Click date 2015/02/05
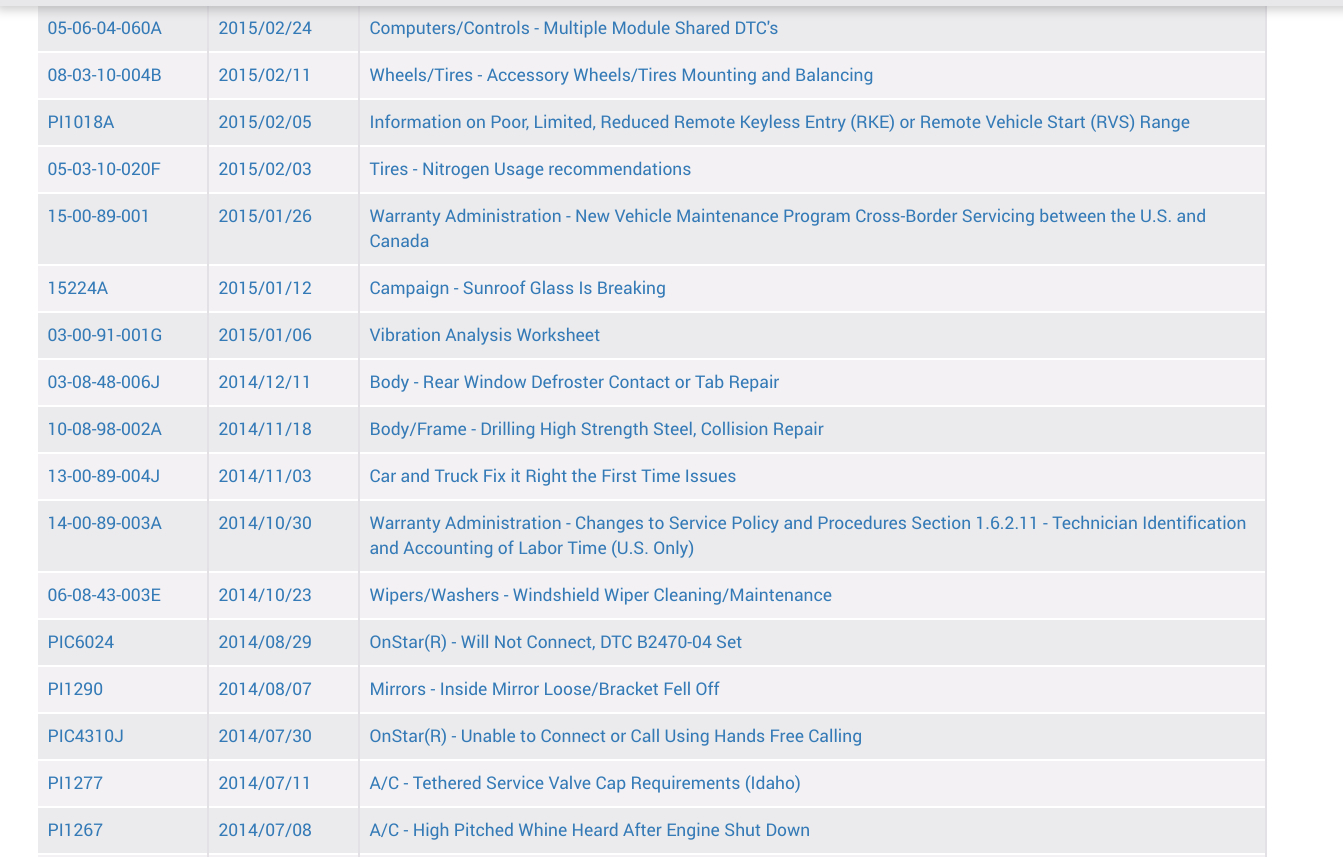Screen dimensions: 1343x857 coord(265,122)
